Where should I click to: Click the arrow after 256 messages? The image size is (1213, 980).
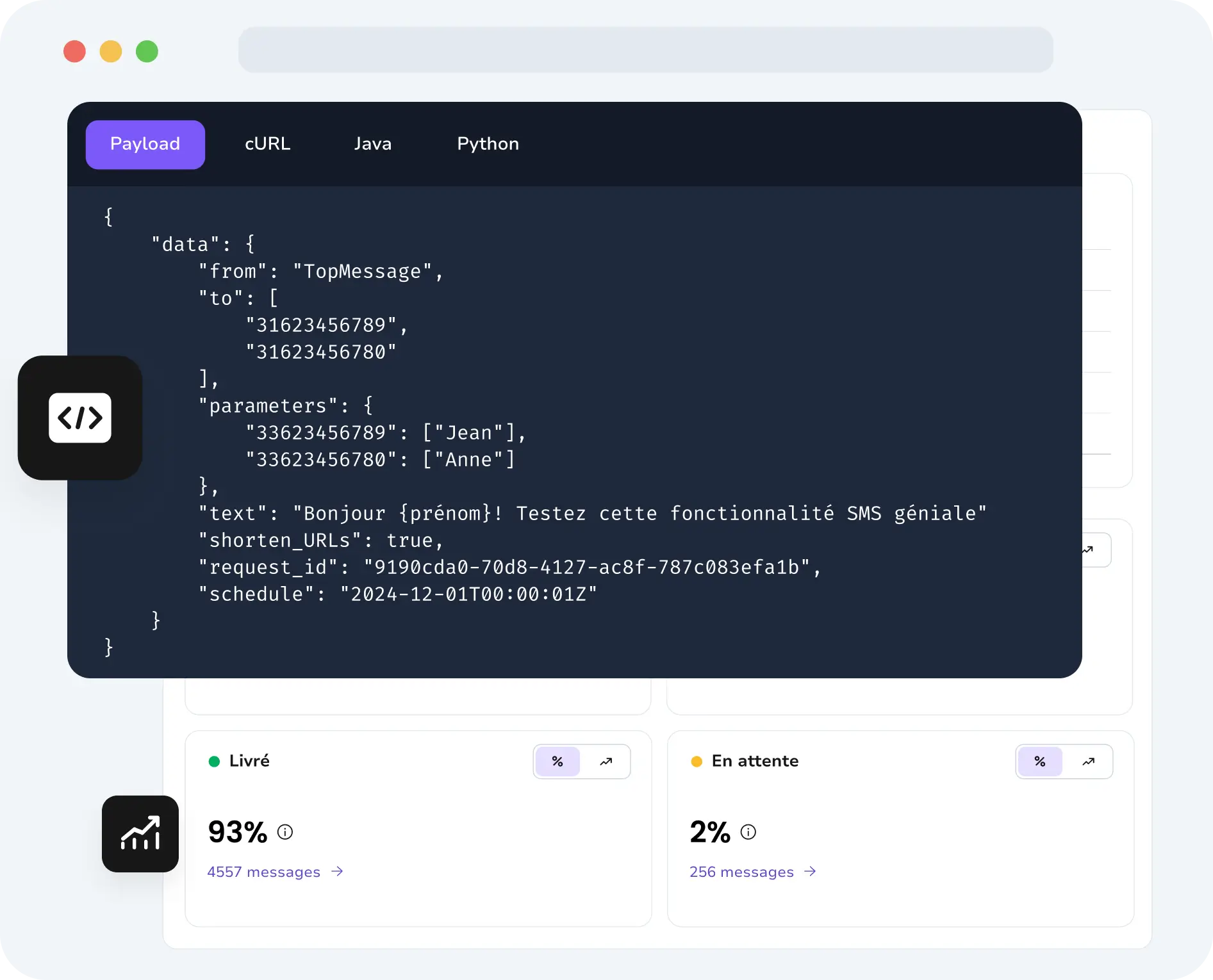point(811,872)
